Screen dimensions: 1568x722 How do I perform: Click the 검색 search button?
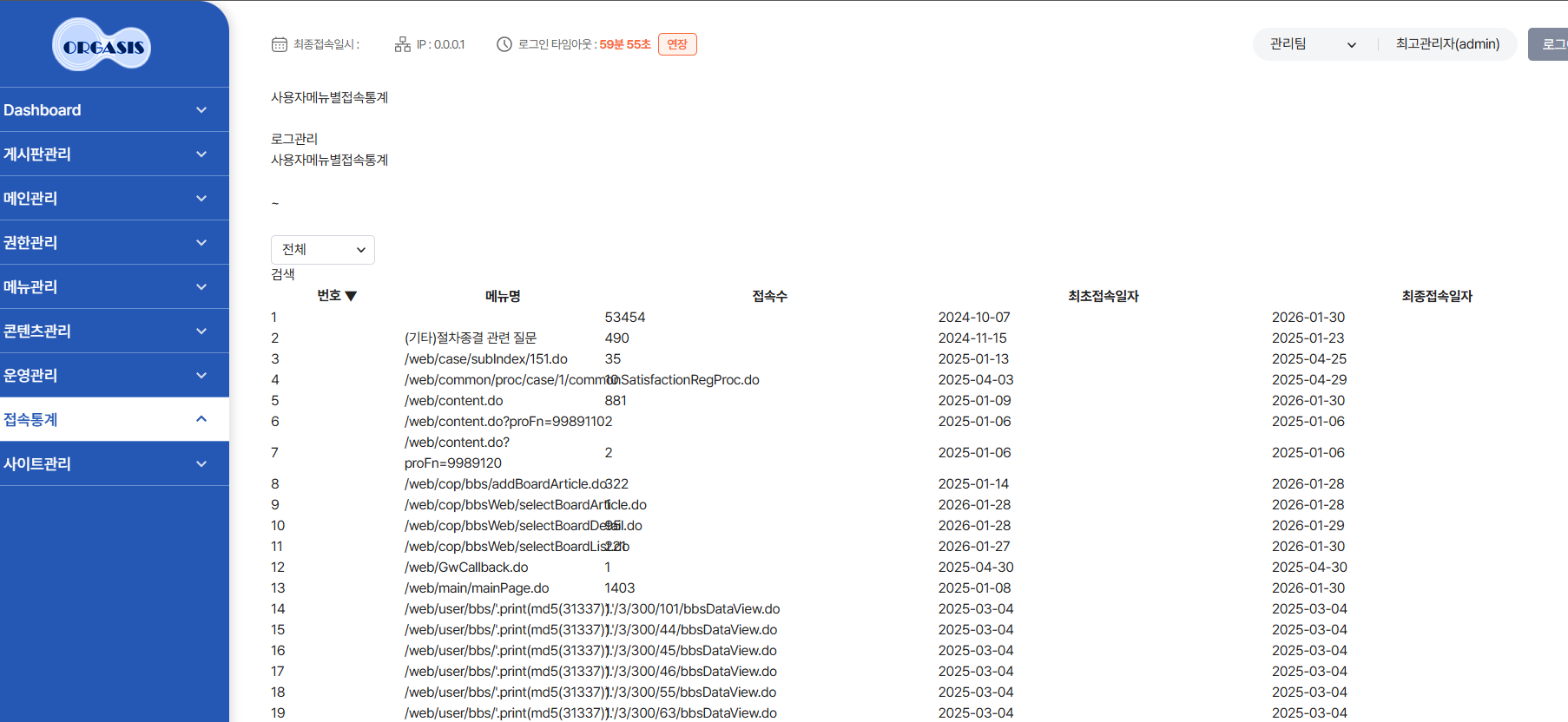(x=283, y=274)
